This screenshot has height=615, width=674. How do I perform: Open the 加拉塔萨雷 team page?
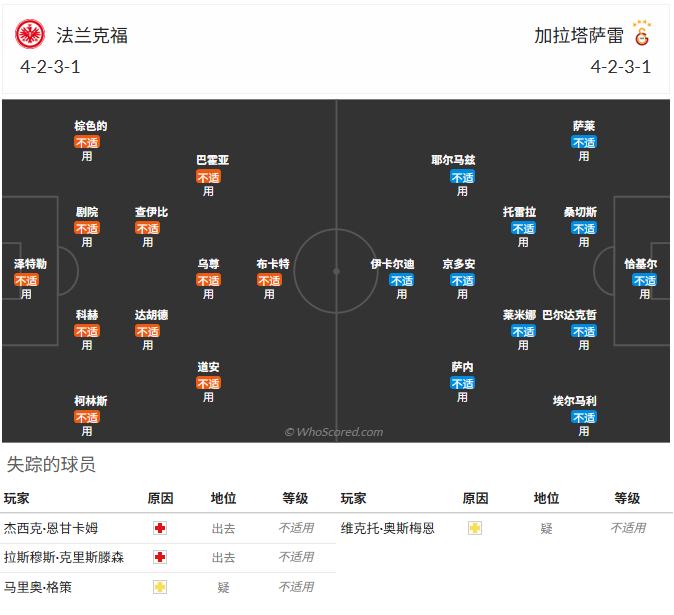579,36
